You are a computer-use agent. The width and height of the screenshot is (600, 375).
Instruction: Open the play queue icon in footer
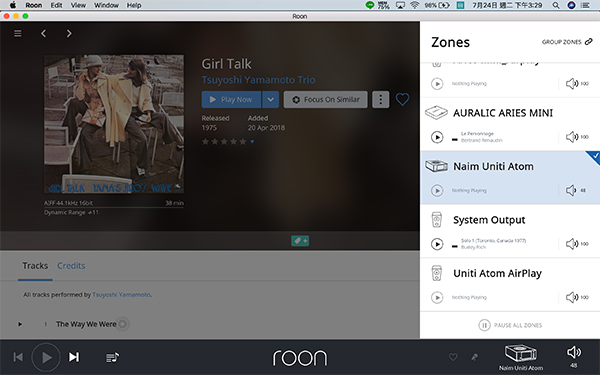(x=112, y=357)
